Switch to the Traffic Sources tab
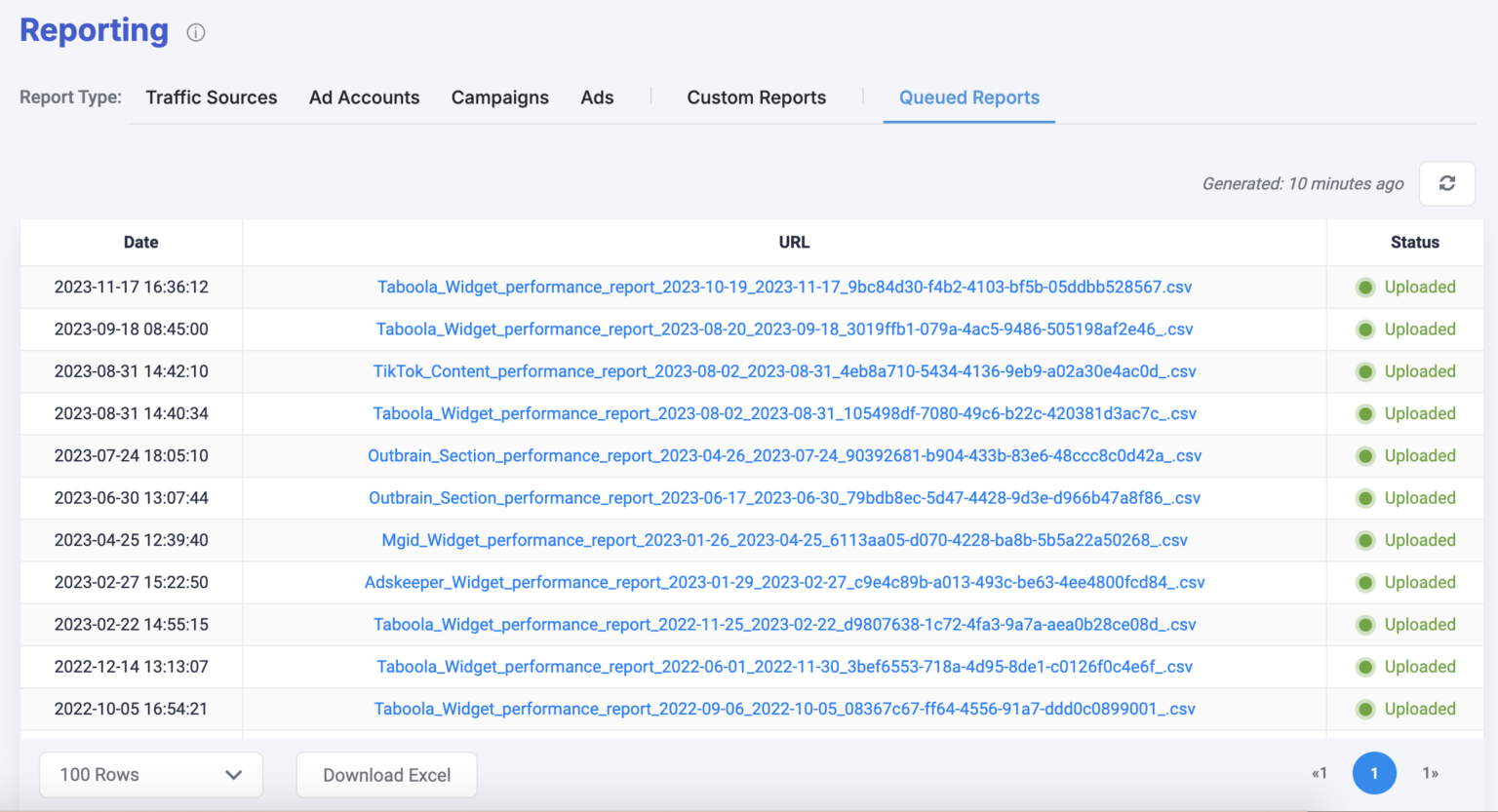Screen dimensions: 1498x812 click(211, 97)
